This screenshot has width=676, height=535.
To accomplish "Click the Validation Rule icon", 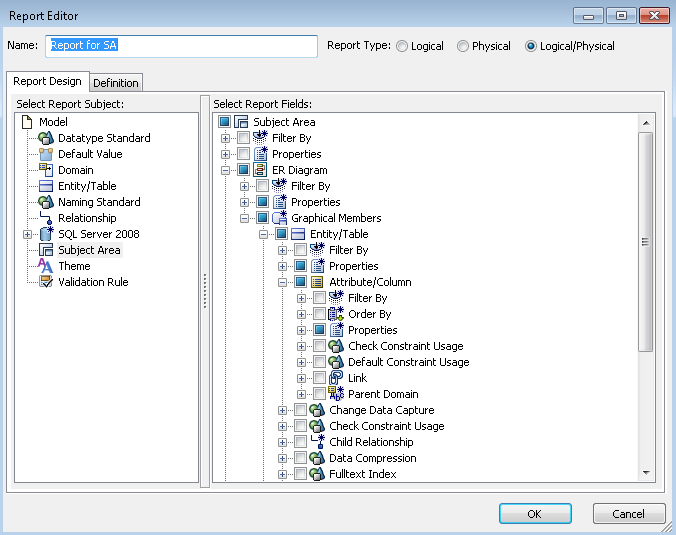I will click(45, 282).
